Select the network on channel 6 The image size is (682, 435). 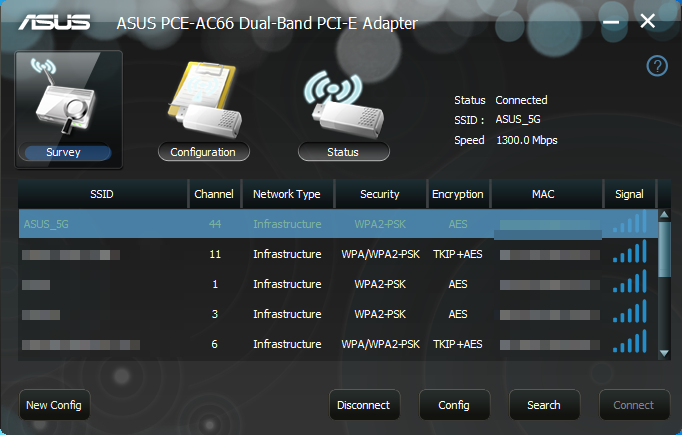338,344
